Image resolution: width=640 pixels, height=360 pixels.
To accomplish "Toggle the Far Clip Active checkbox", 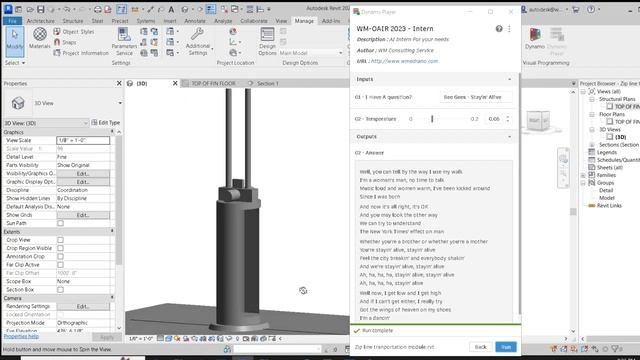I will (x=60, y=265).
